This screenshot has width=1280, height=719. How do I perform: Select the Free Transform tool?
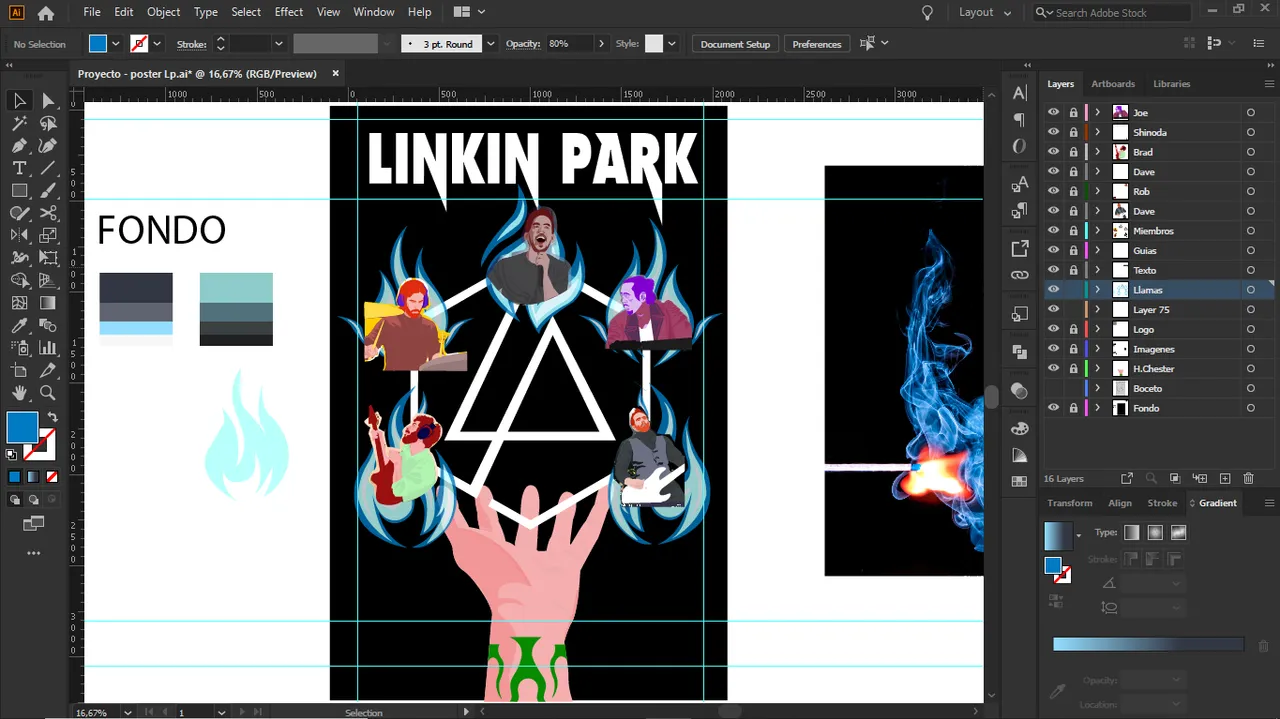point(48,258)
